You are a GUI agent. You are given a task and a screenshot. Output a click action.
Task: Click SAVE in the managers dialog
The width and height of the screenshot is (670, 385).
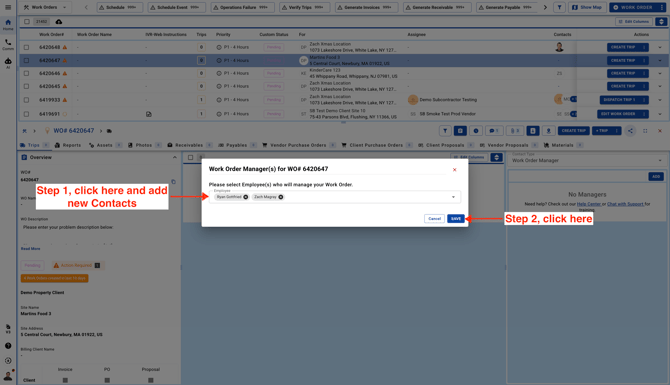(x=455, y=219)
